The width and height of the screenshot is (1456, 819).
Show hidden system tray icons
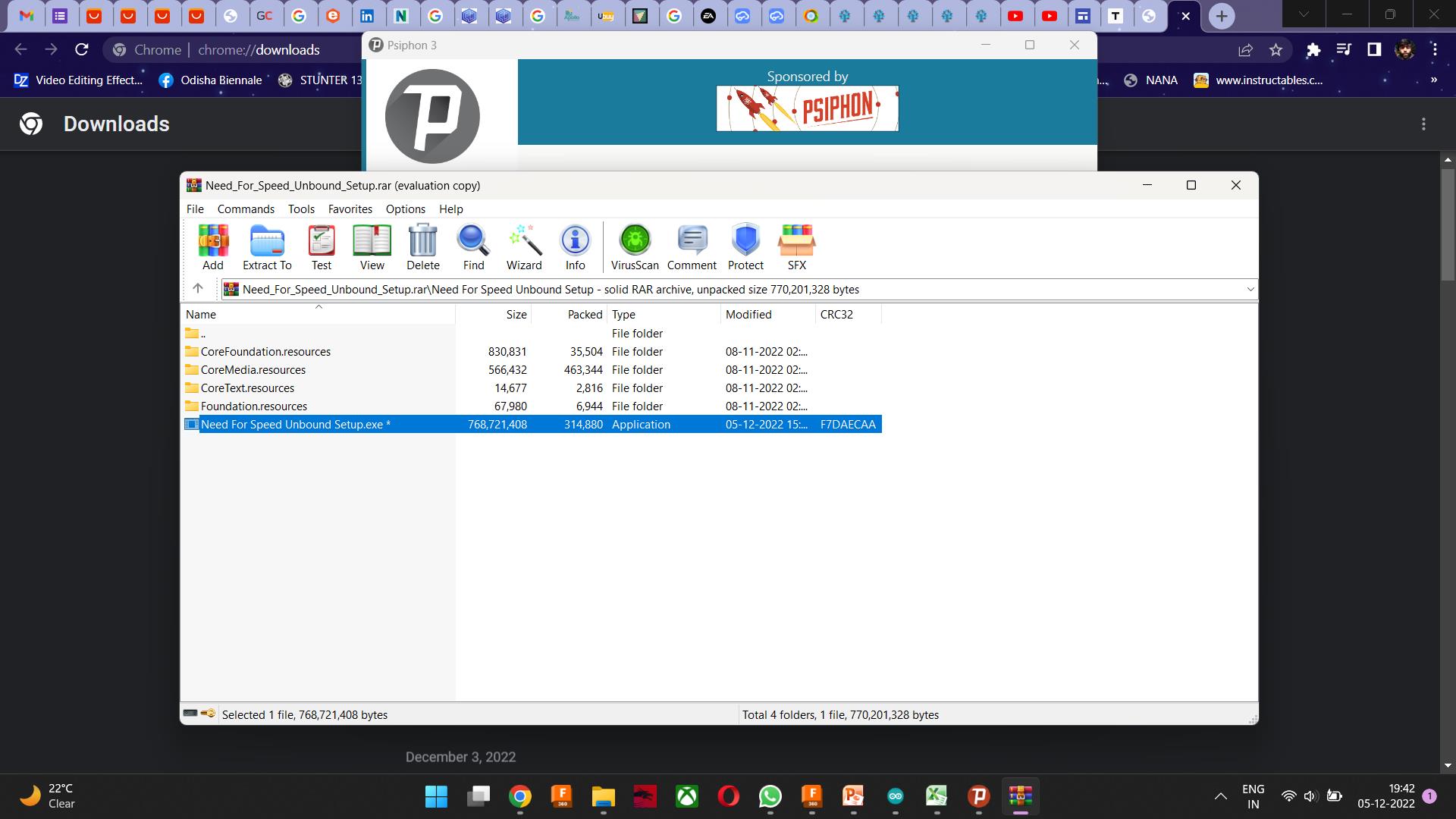click(1220, 796)
